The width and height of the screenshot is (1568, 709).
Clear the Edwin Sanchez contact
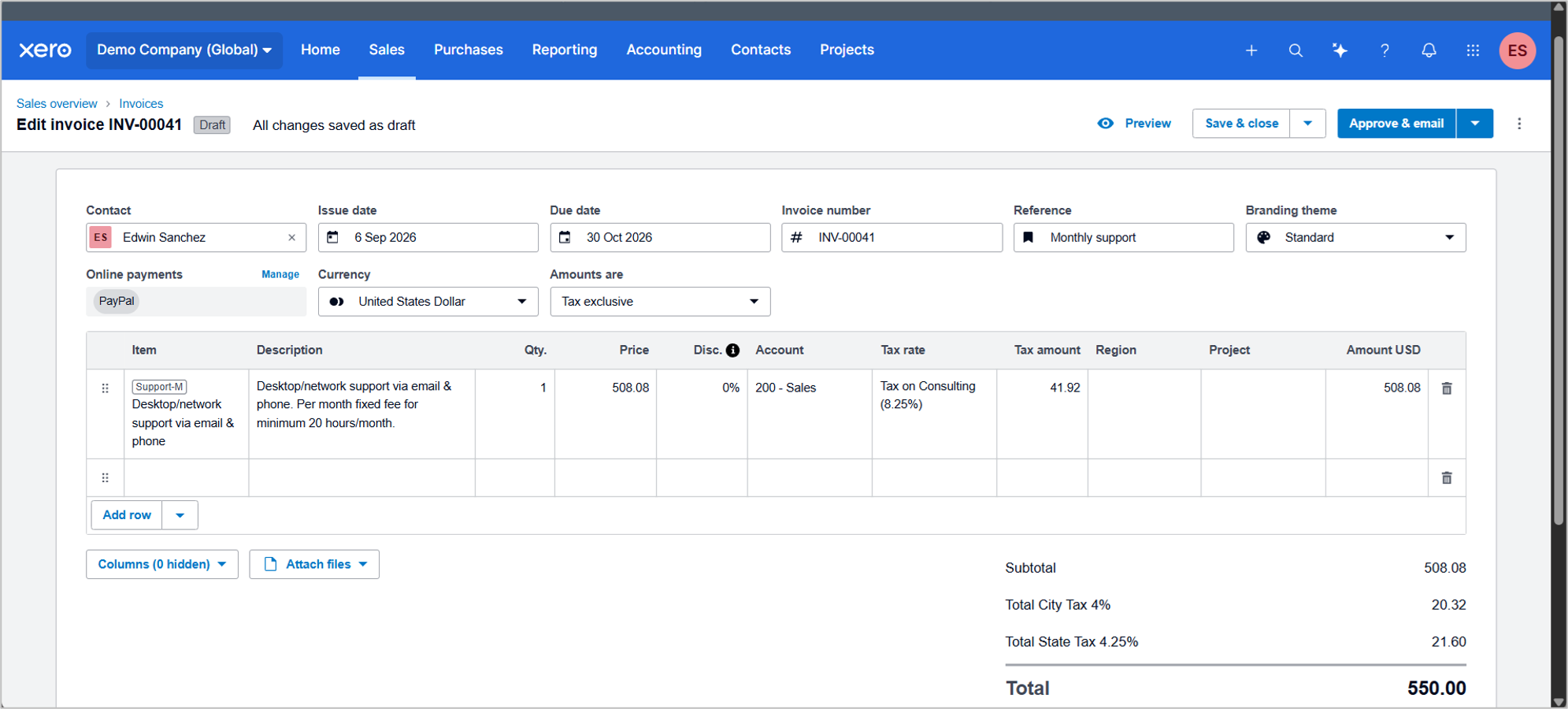click(291, 237)
